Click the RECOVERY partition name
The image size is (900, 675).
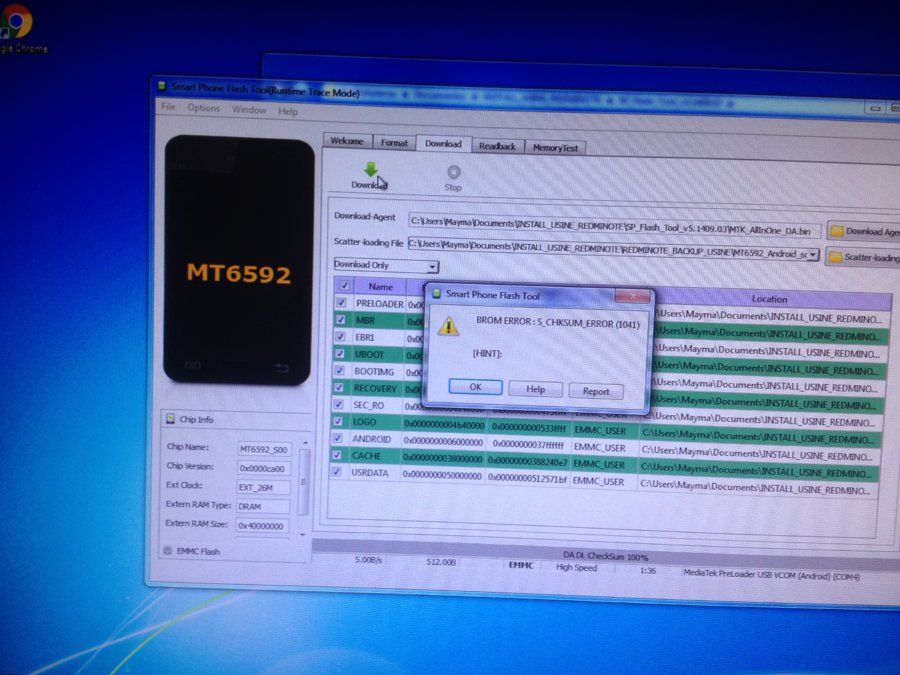(x=375, y=389)
